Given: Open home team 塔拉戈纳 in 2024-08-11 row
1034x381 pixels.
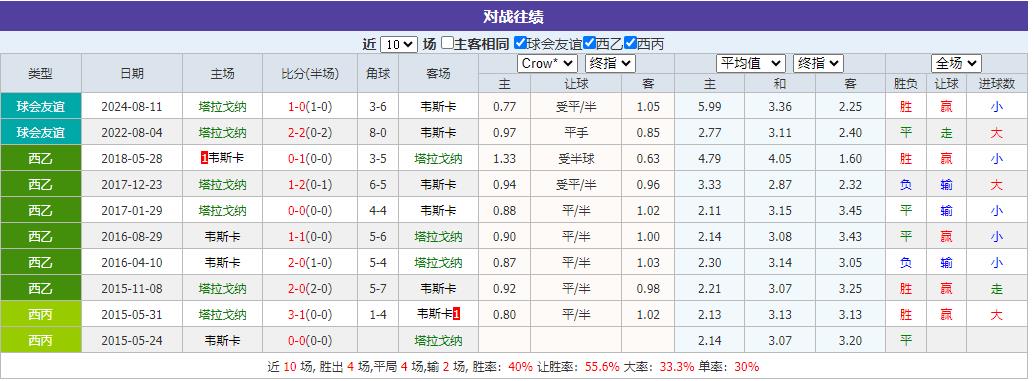Looking at the screenshot, I should (x=222, y=106).
